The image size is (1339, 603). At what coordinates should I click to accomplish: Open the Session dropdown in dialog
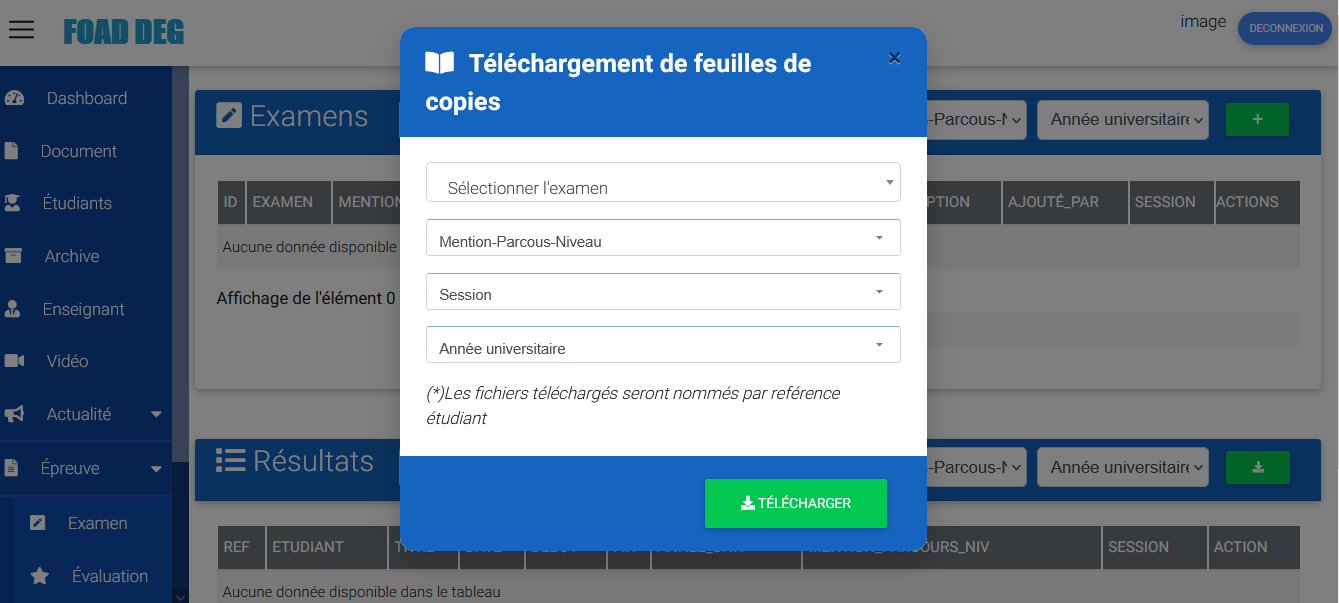pyautogui.click(x=663, y=292)
